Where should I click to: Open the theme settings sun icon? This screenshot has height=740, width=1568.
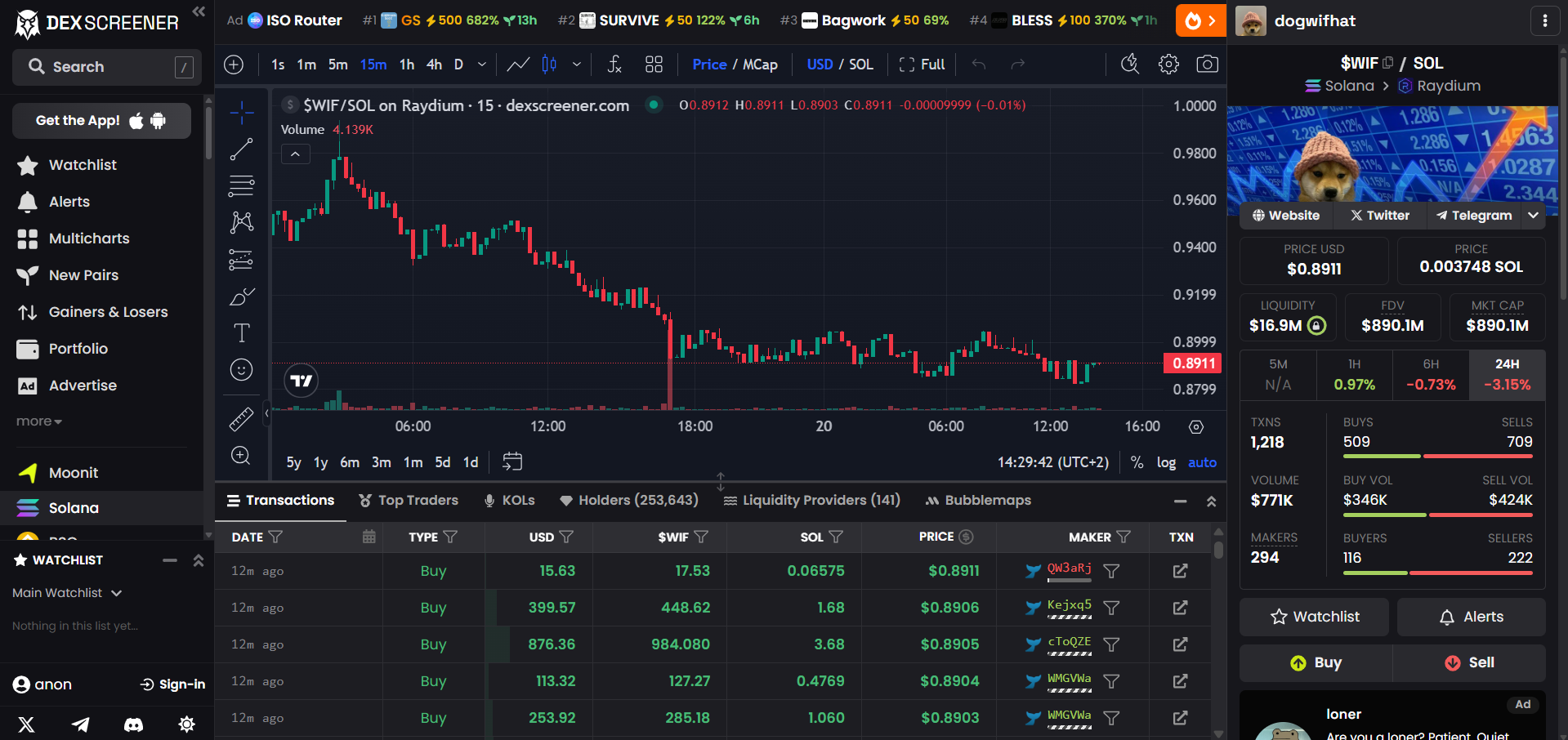coord(186,724)
